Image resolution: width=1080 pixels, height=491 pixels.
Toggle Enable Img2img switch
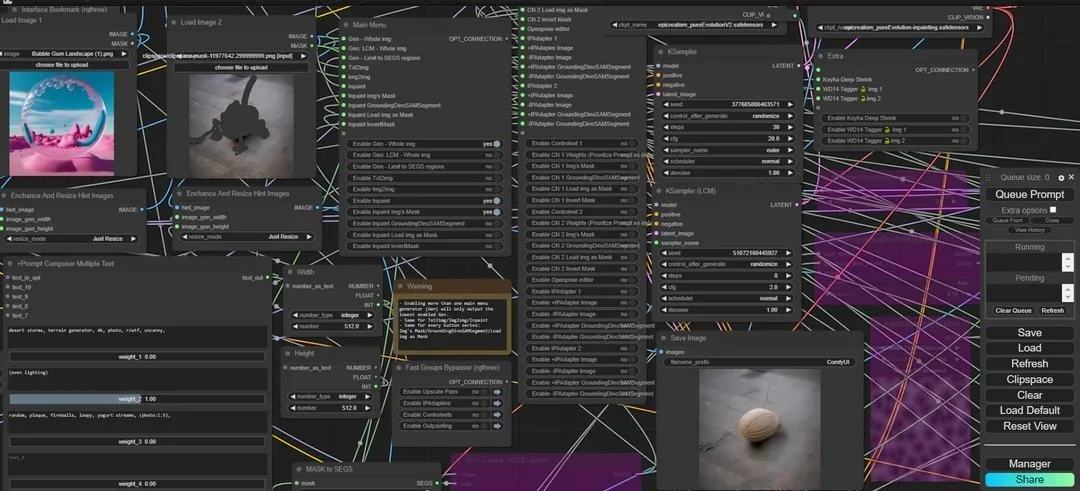coord(496,189)
